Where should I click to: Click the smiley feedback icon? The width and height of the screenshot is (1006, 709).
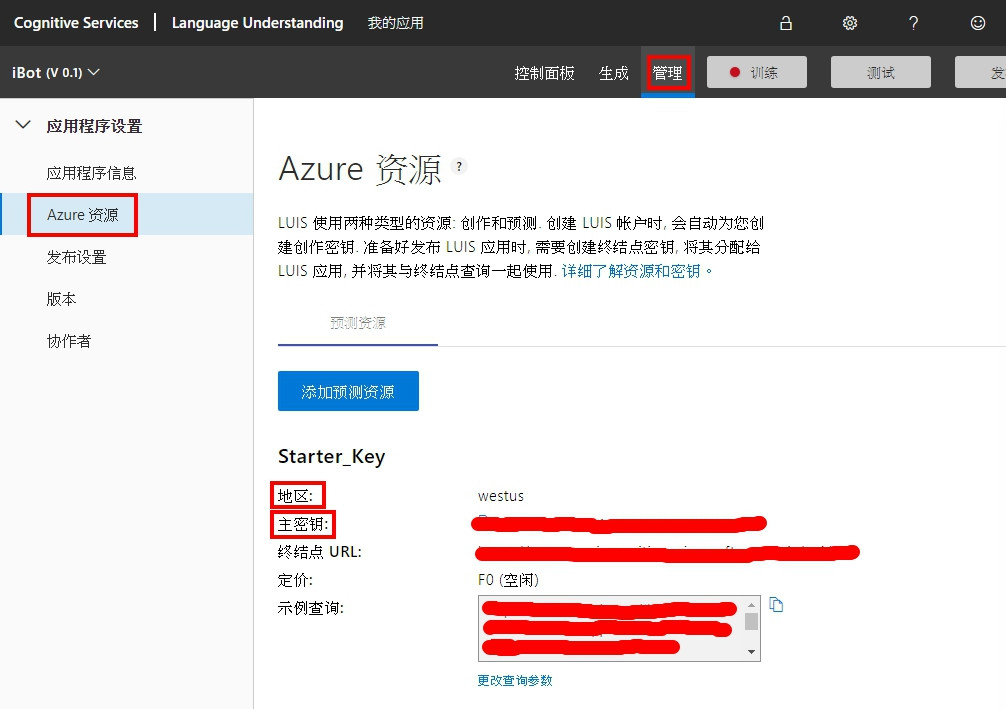977,23
